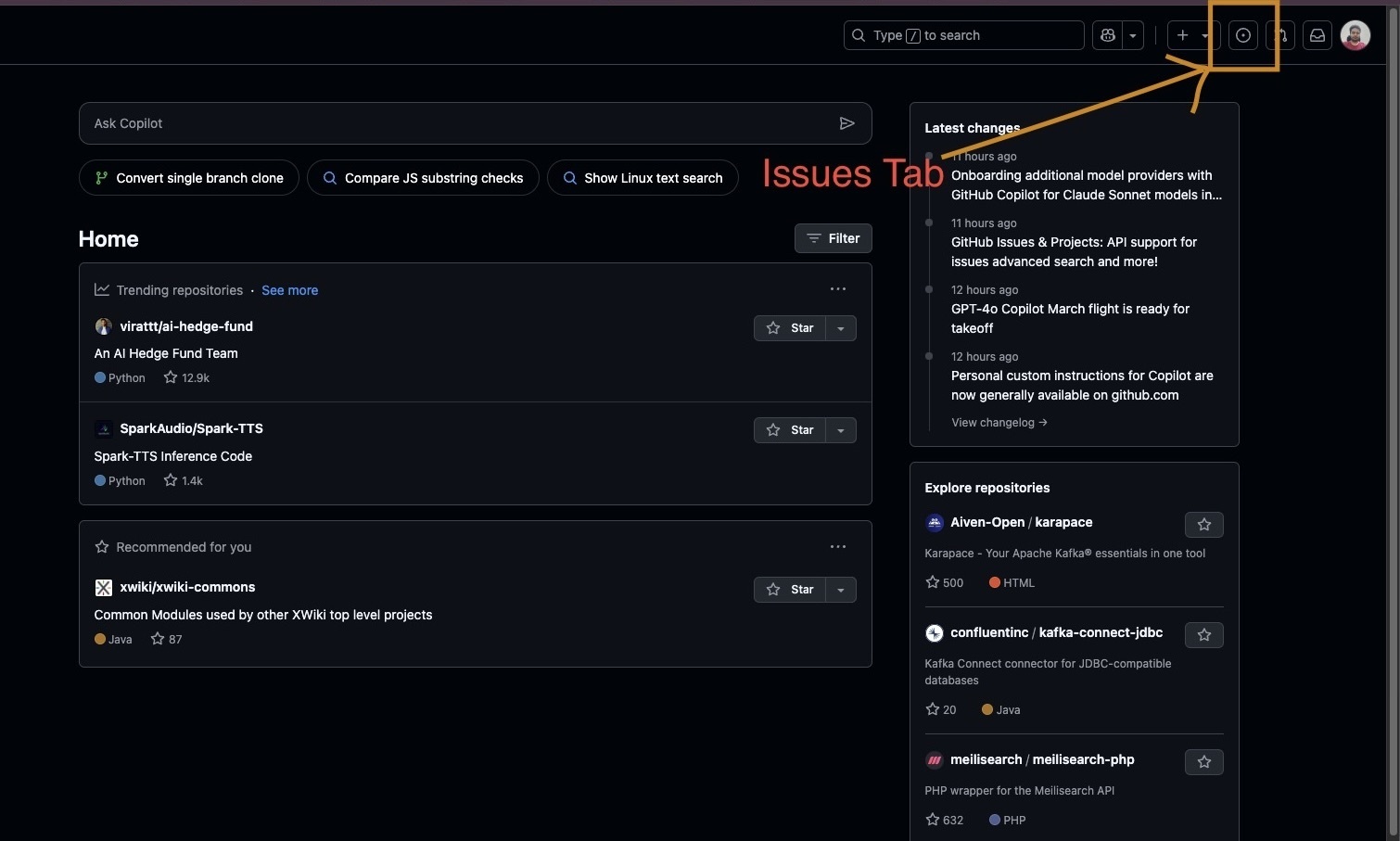Read Onboarding additional model providers changelog entry
1400x841 pixels.
(x=1087, y=185)
